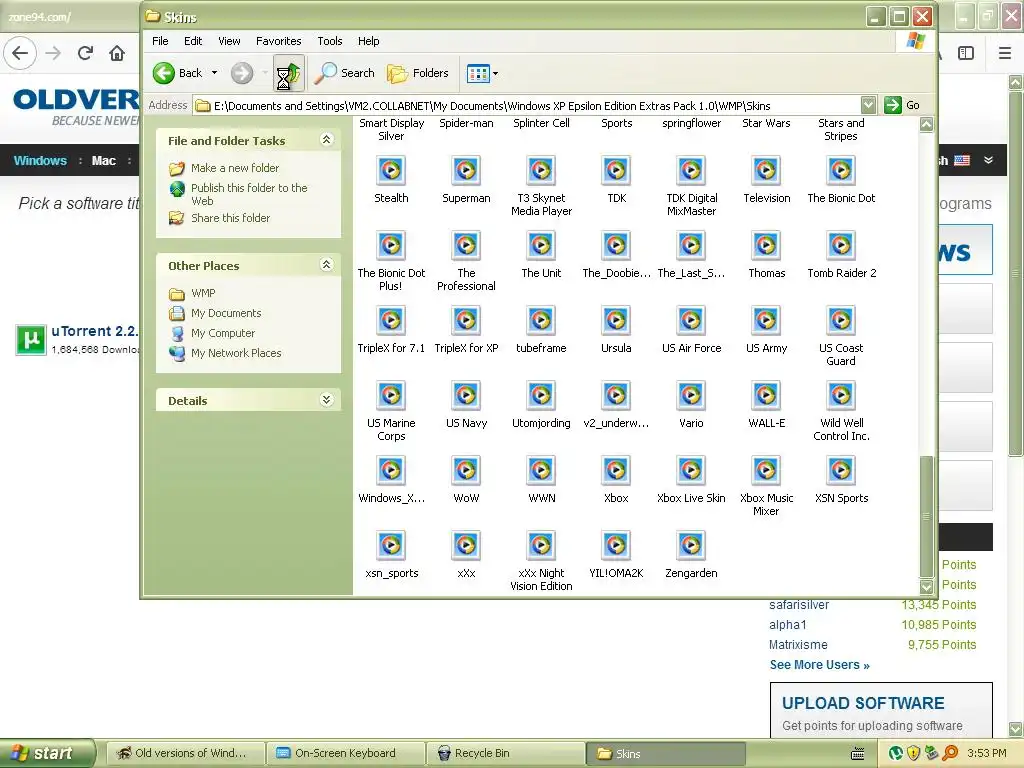Select the WALL-E skin icon
Viewport: 1024px width, 768px height.
pyautogui.click(x=766, y=396)
